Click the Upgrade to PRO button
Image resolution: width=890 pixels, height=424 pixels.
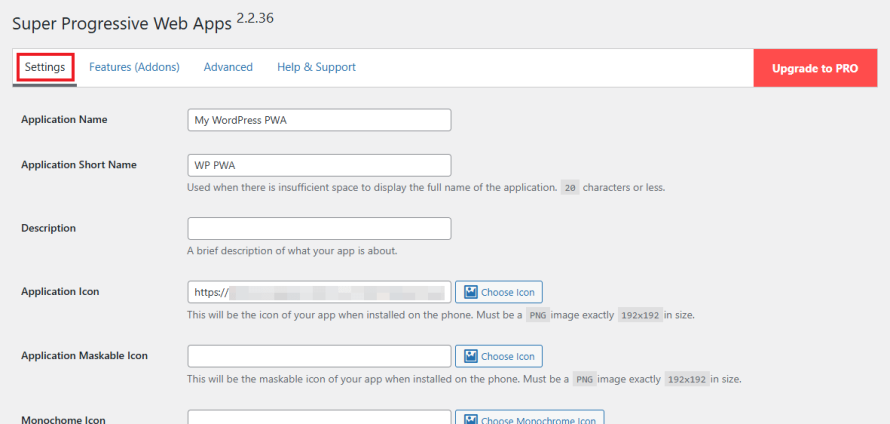pyautogui.click(x=815, y=68)
